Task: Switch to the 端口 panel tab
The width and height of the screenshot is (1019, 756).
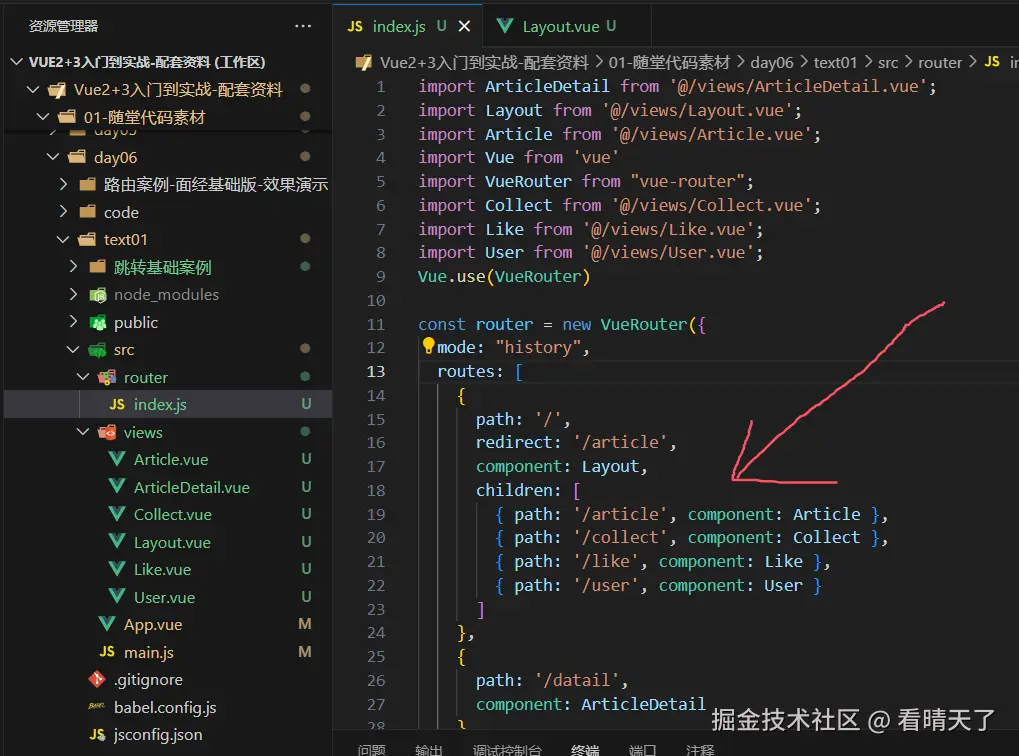Action: pos(642,750)
